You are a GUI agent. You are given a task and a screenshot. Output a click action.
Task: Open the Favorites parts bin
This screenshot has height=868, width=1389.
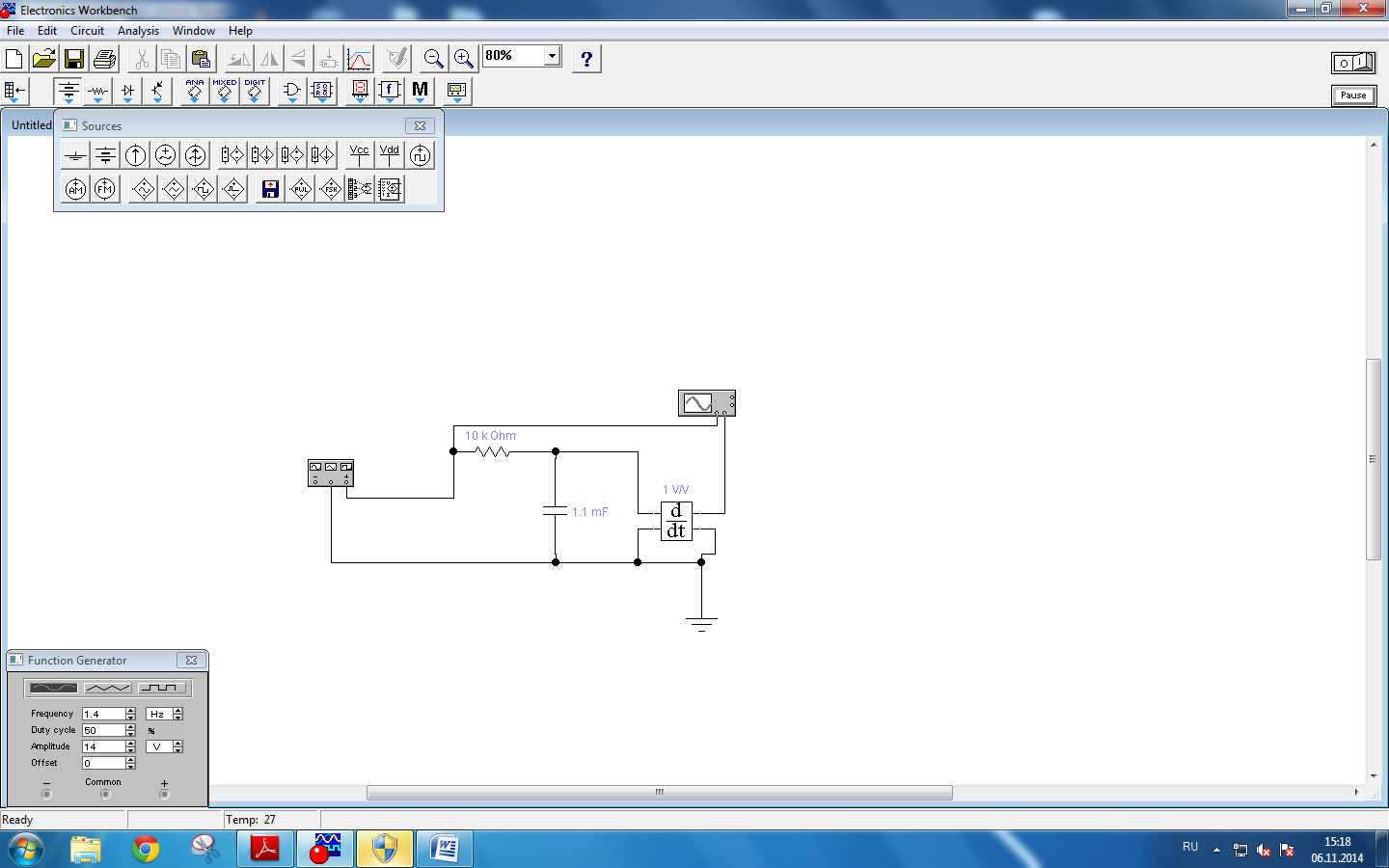14,92
